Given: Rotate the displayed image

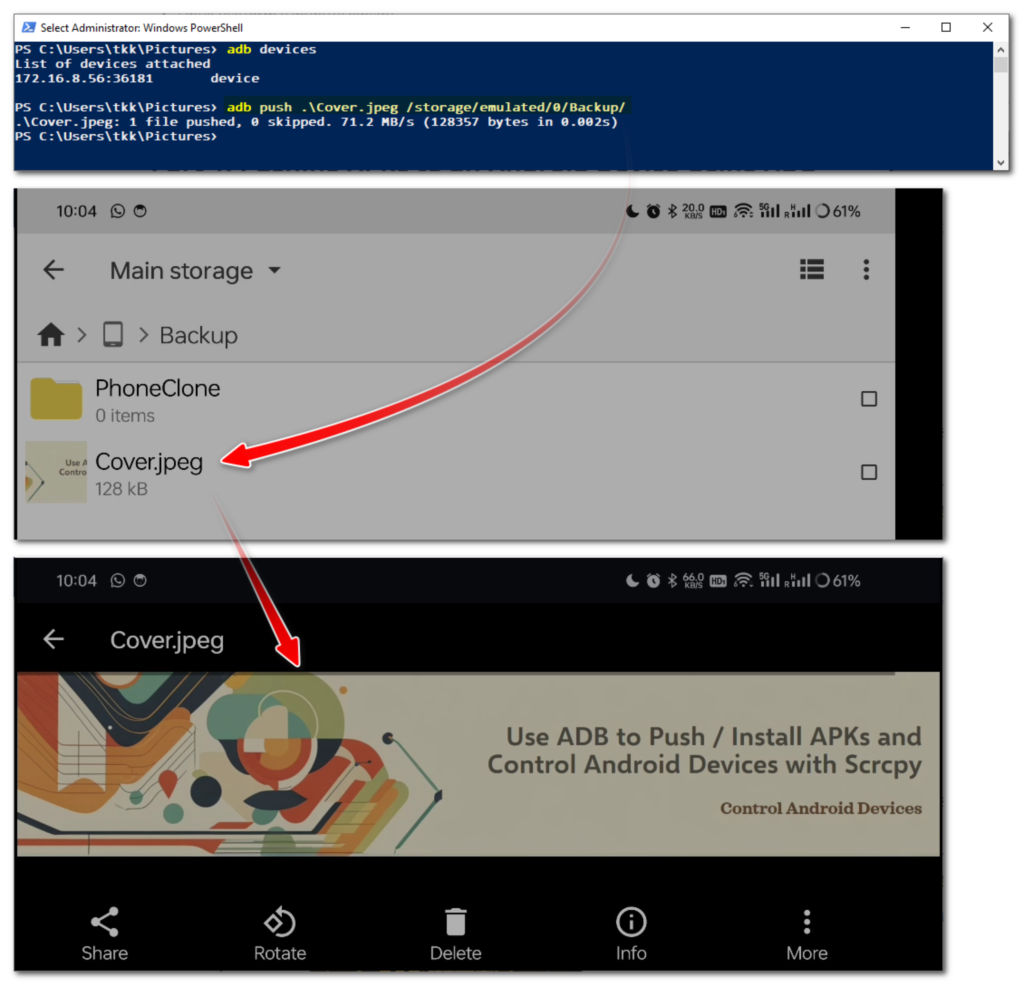Looking at the screenshot, I should pyautogui.click(x=279, y=935).
